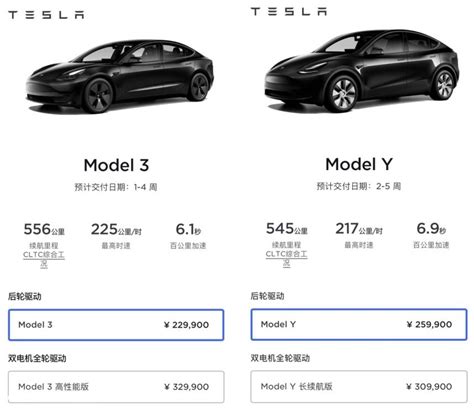The image size is (474, 413).
Task: Click the Model Y heading
Action: tap(359, 164)
